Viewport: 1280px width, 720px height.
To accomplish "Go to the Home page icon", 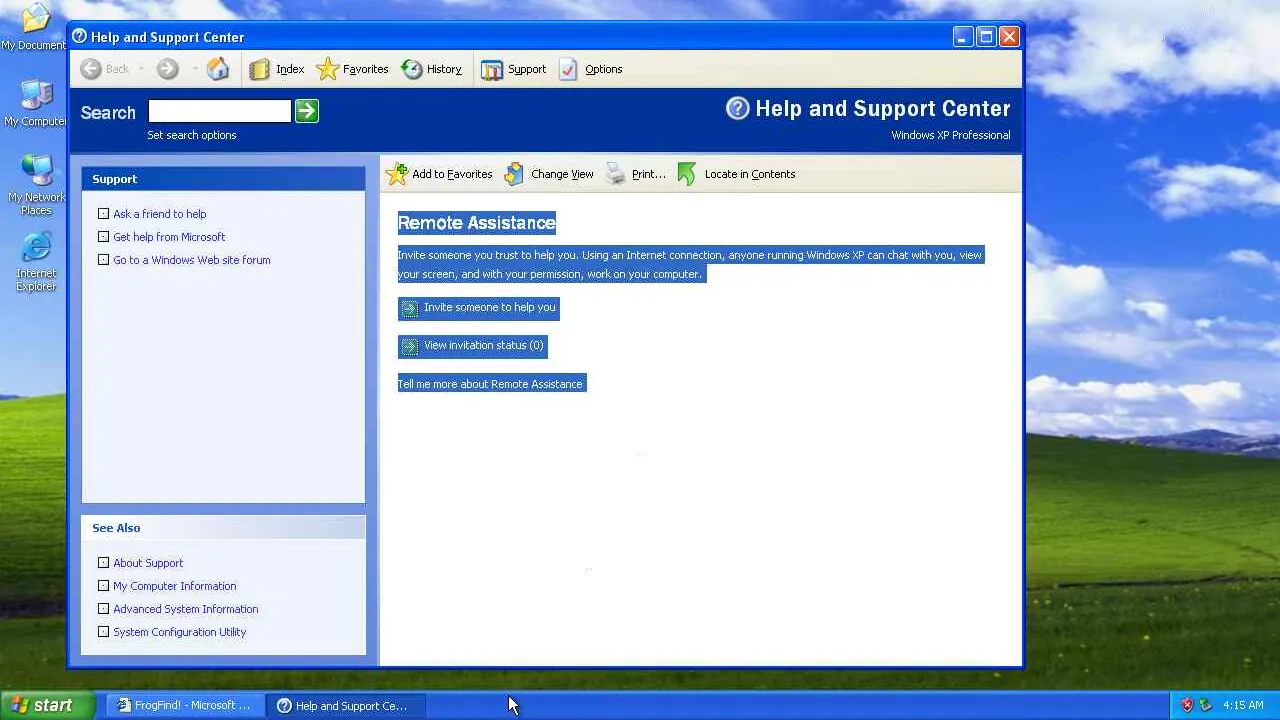I will coord(218,69).
